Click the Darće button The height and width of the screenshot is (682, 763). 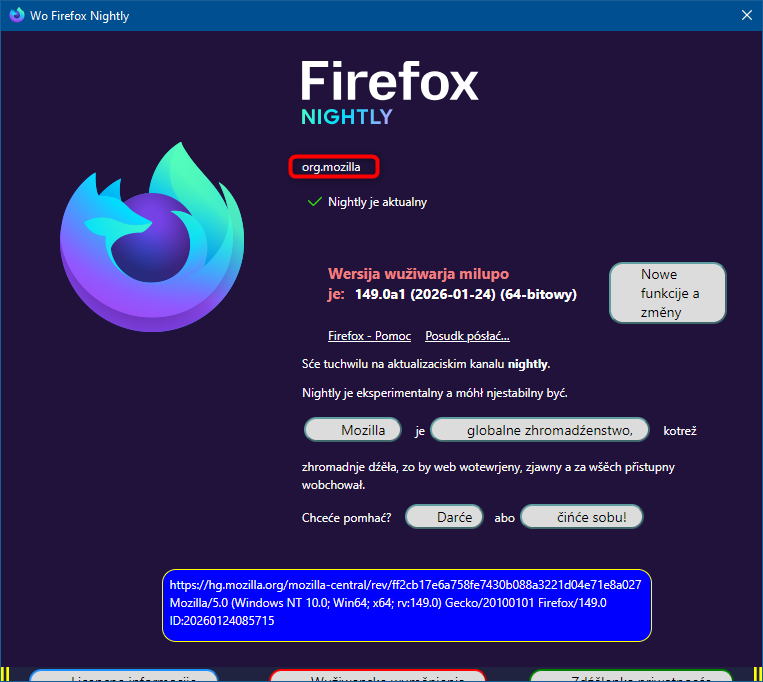click(444, 517)
